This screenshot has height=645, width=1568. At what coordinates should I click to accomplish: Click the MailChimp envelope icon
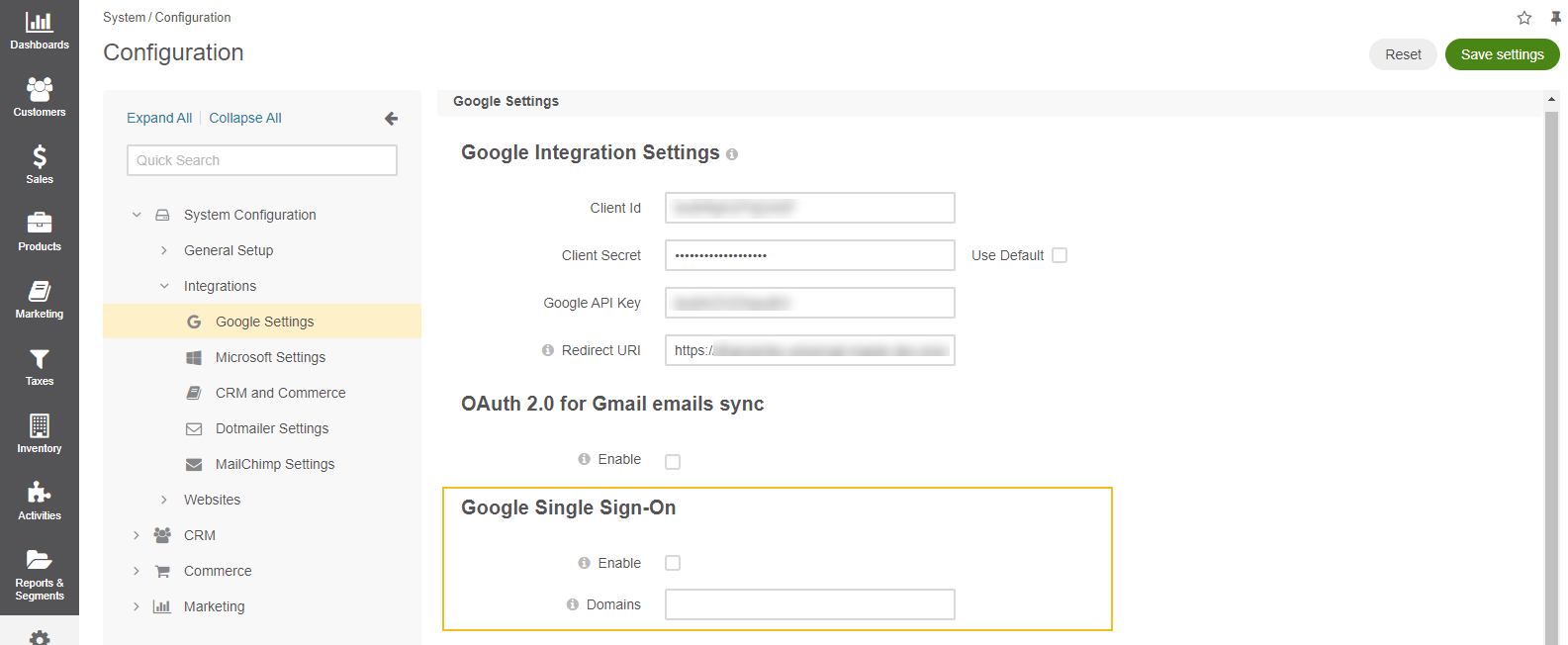pos(194,464)
